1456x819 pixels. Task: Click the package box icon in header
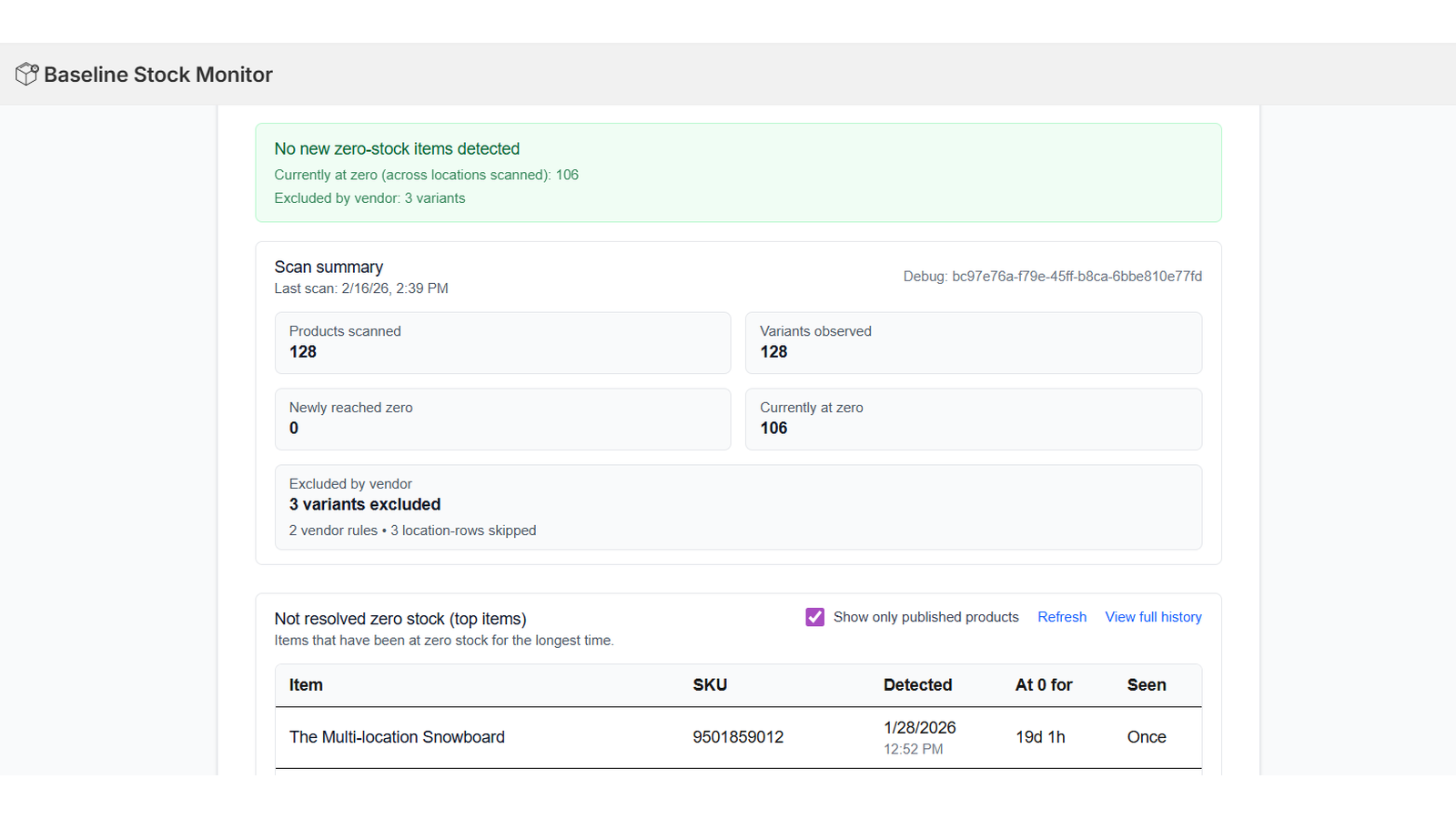coord(26,75)
